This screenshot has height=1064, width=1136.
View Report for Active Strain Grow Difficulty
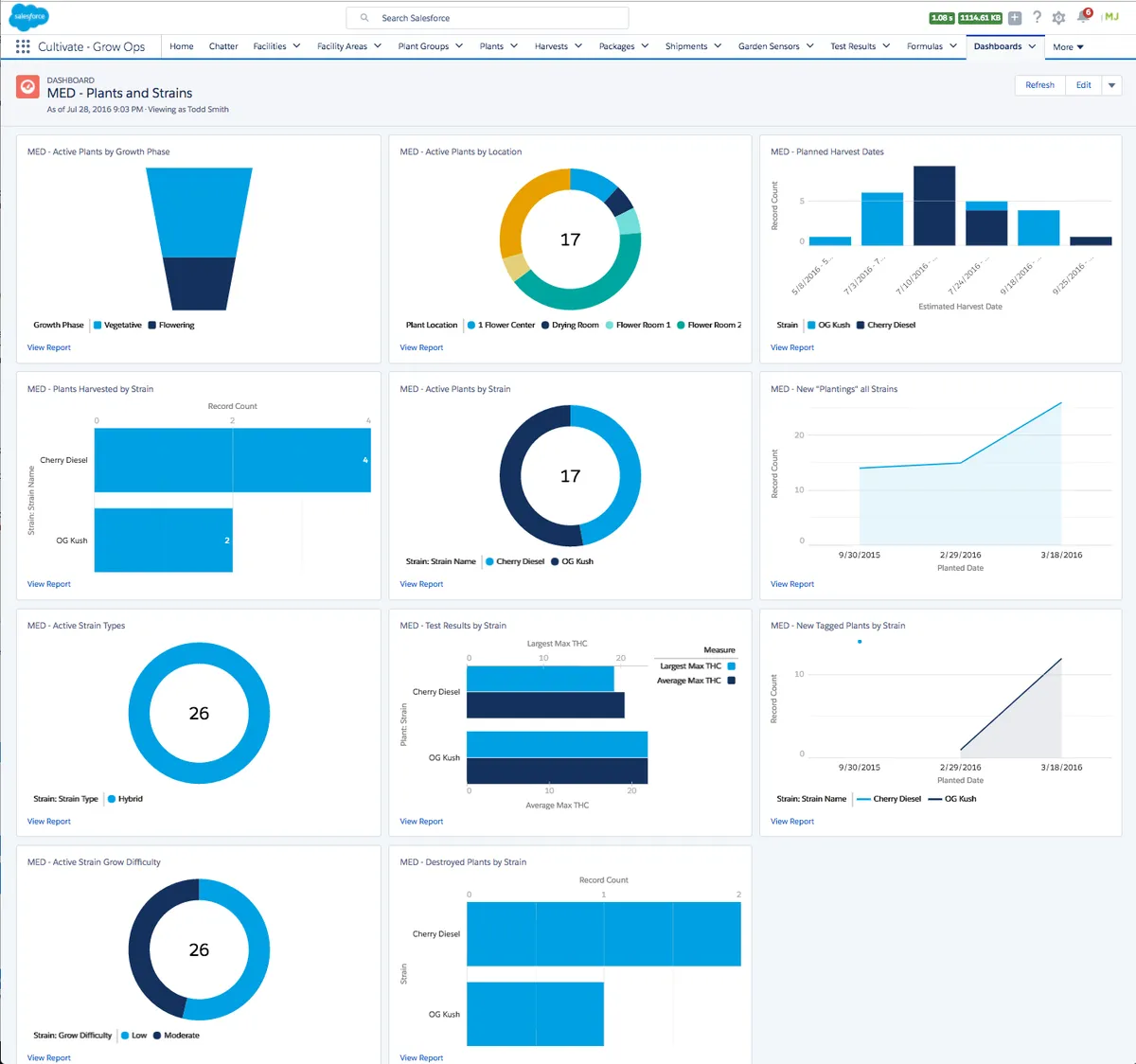[x=49, y=1058]
